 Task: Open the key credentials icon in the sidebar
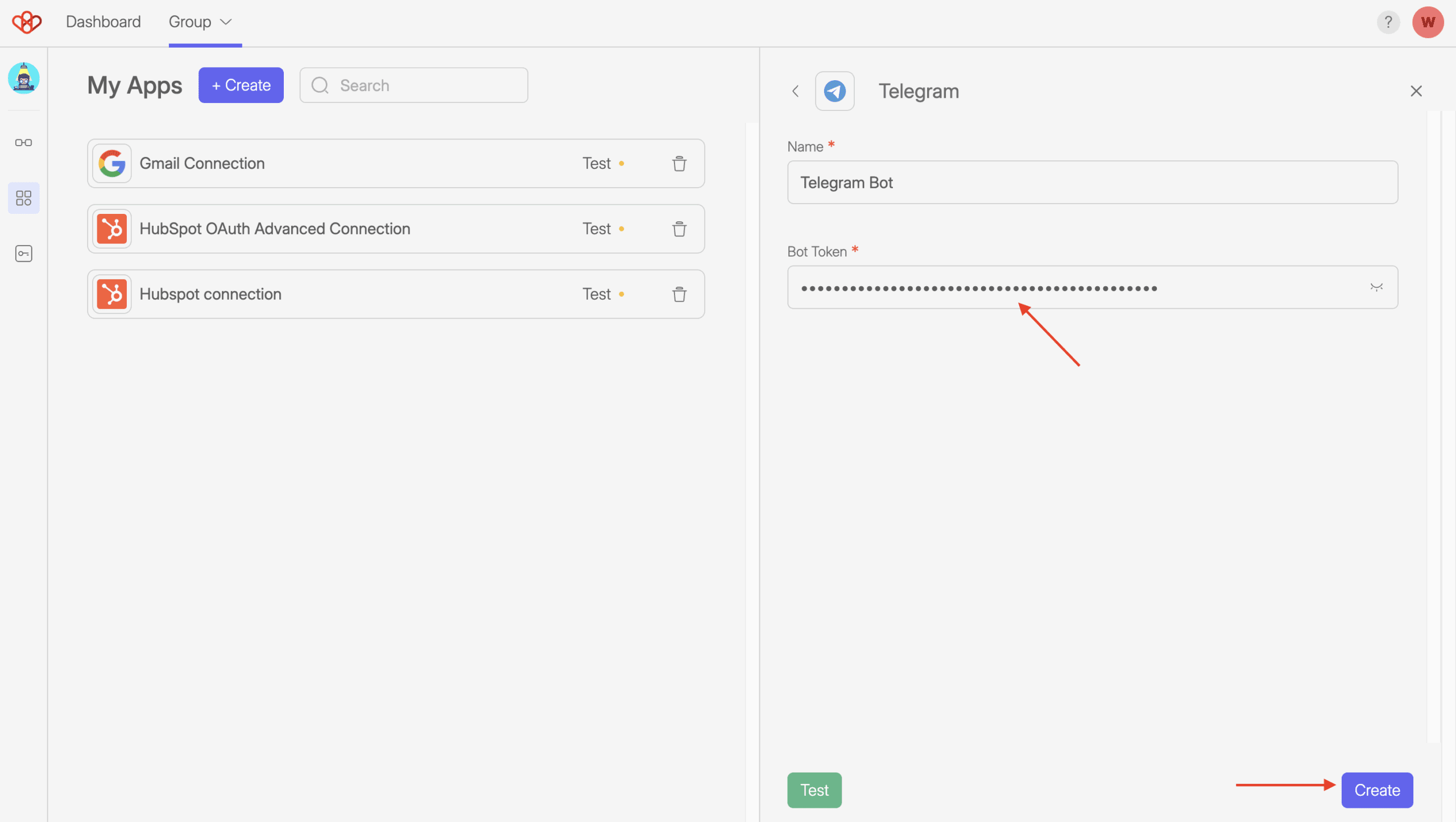[23, 253]
